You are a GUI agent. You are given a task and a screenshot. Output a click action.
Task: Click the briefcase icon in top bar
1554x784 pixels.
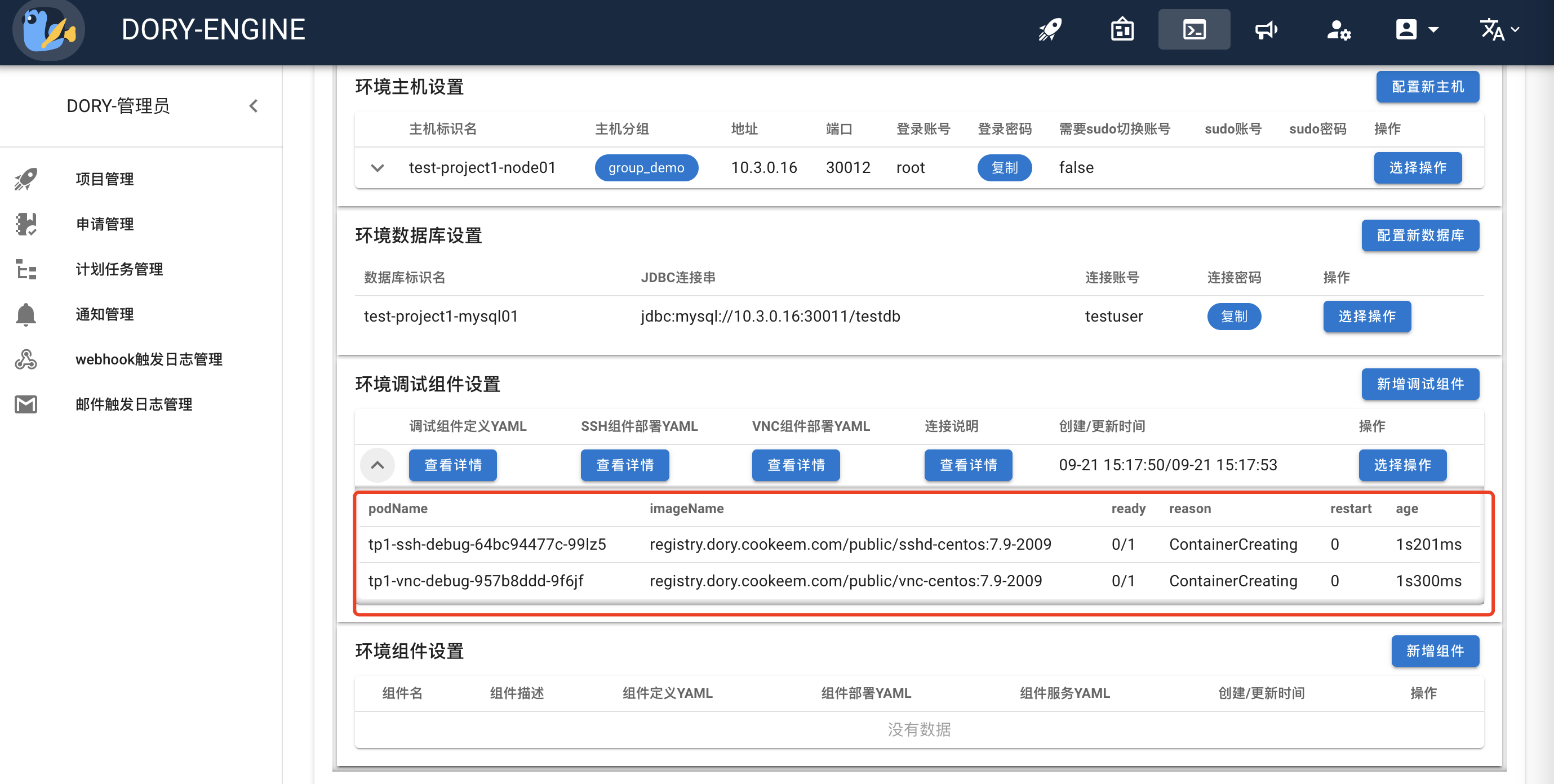[1121, 29]
